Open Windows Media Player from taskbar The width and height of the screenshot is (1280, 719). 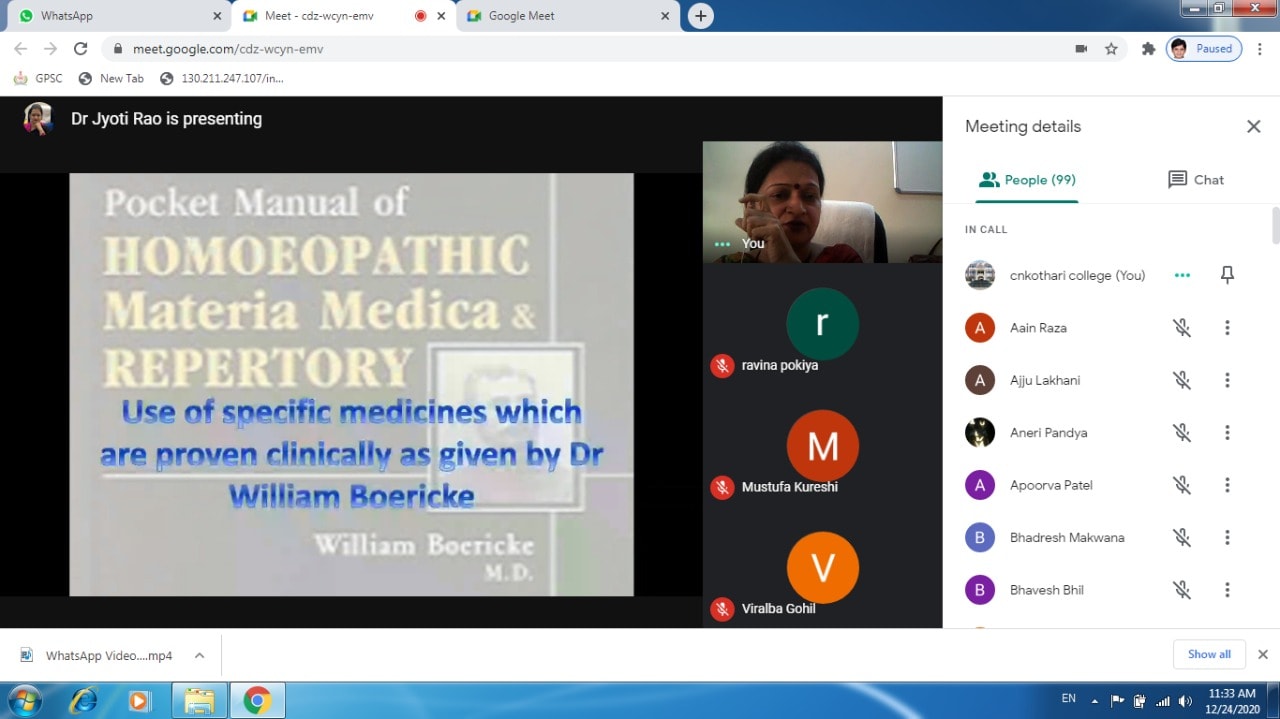coord(139,701)
